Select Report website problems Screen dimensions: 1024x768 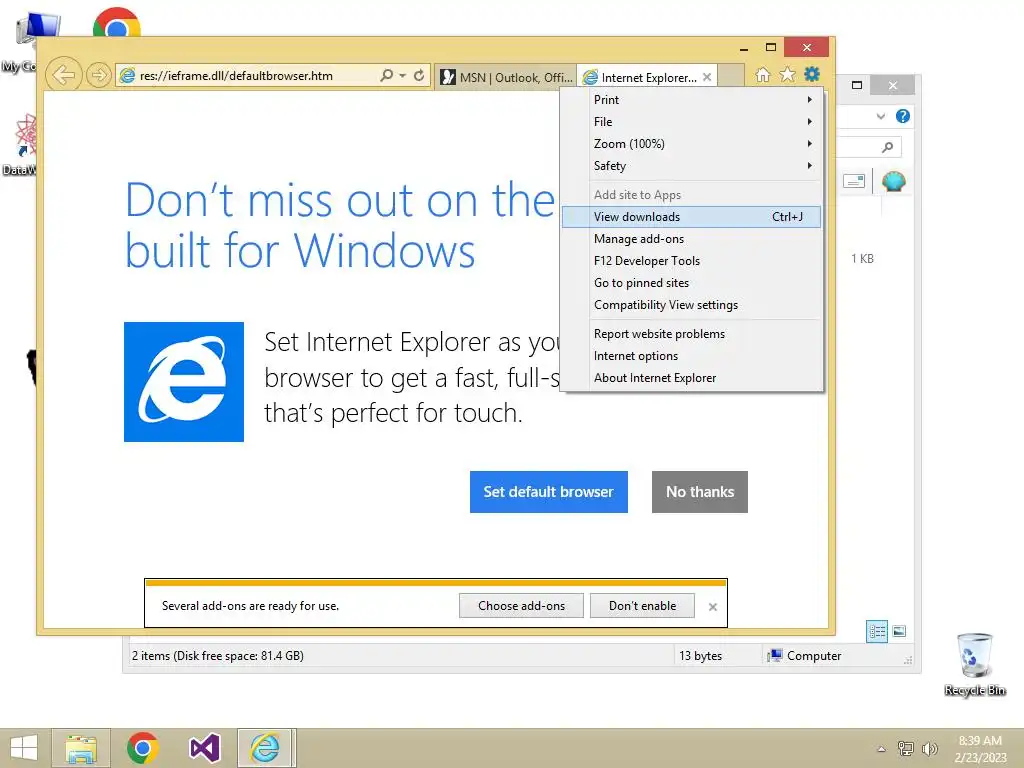(691, 334)
